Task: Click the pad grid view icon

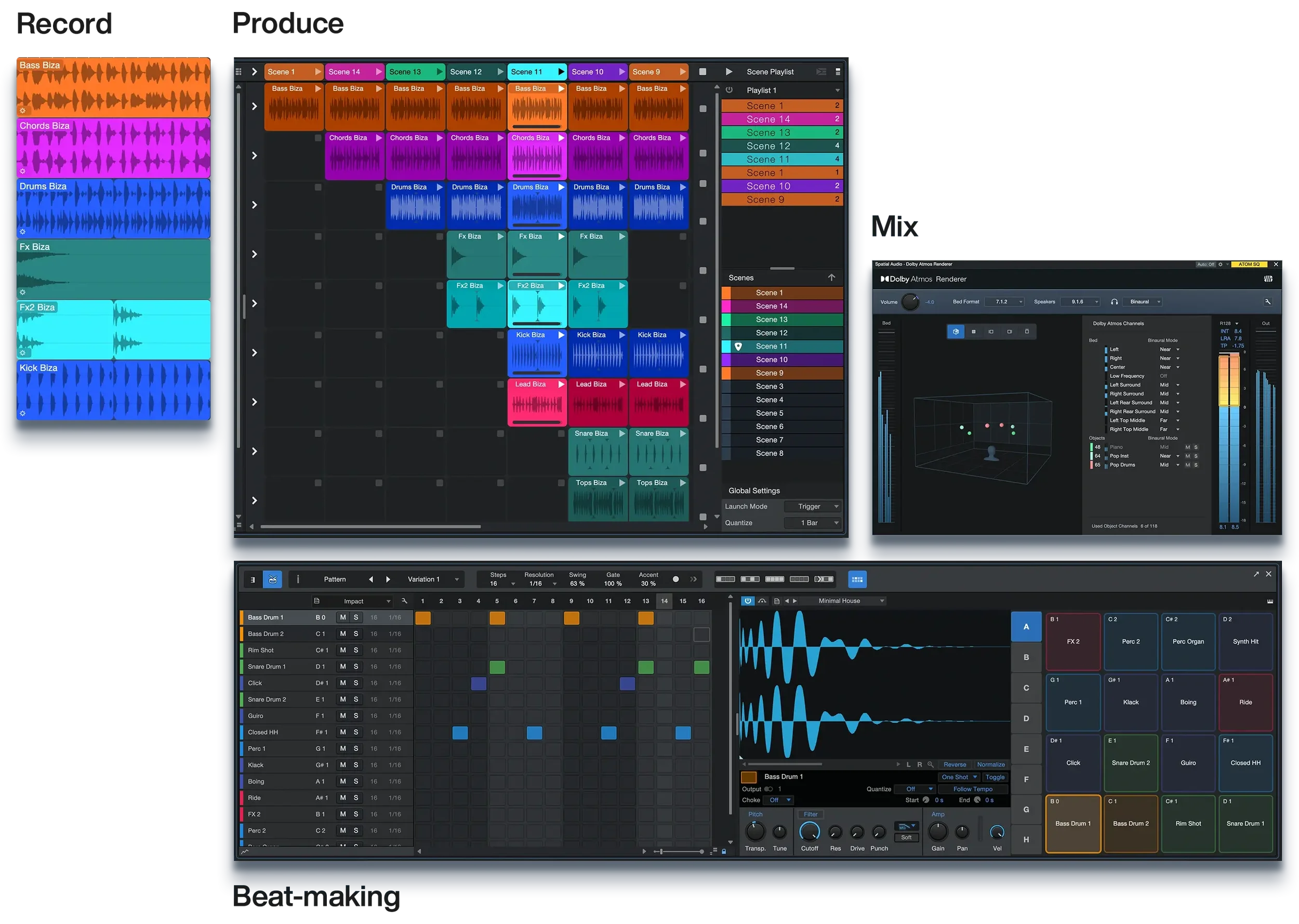Action: pyautogui.click(x=857, y=579)
